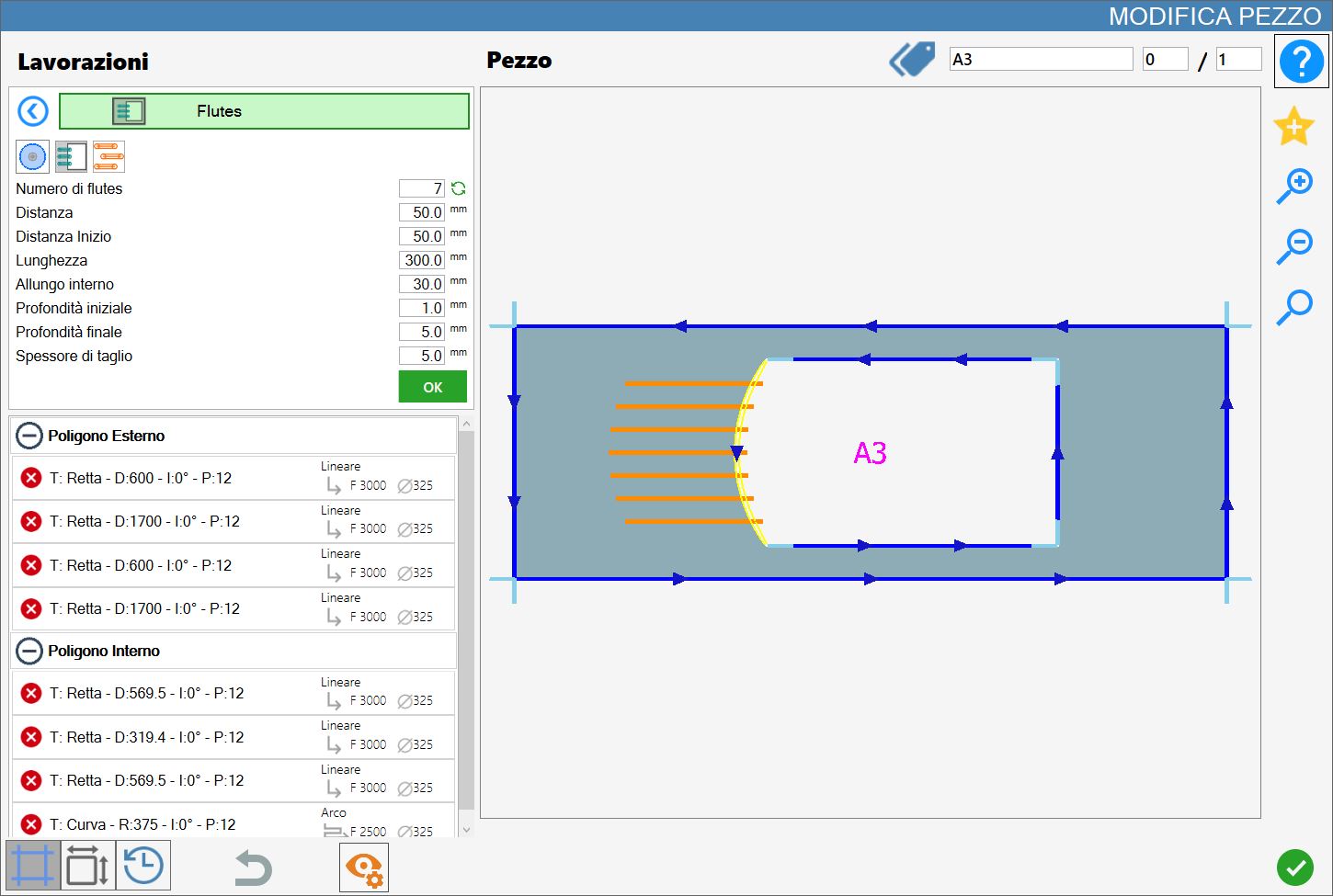Image resolution: width=1333 pixels, height=896 pixels.
Task: Click the green Flutes header bar
Action: click(264, 111)
